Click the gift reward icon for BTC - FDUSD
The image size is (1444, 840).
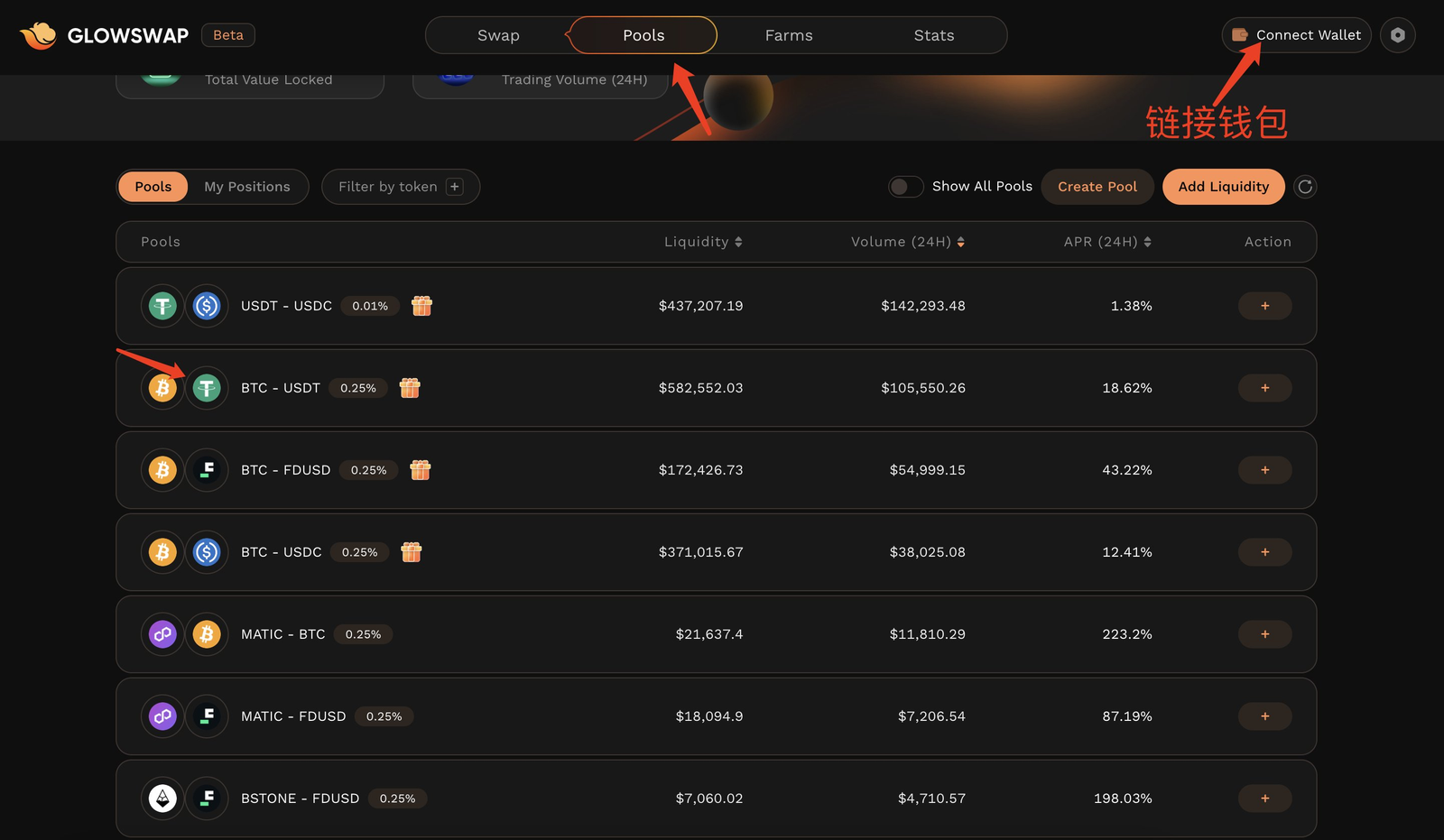421,470
